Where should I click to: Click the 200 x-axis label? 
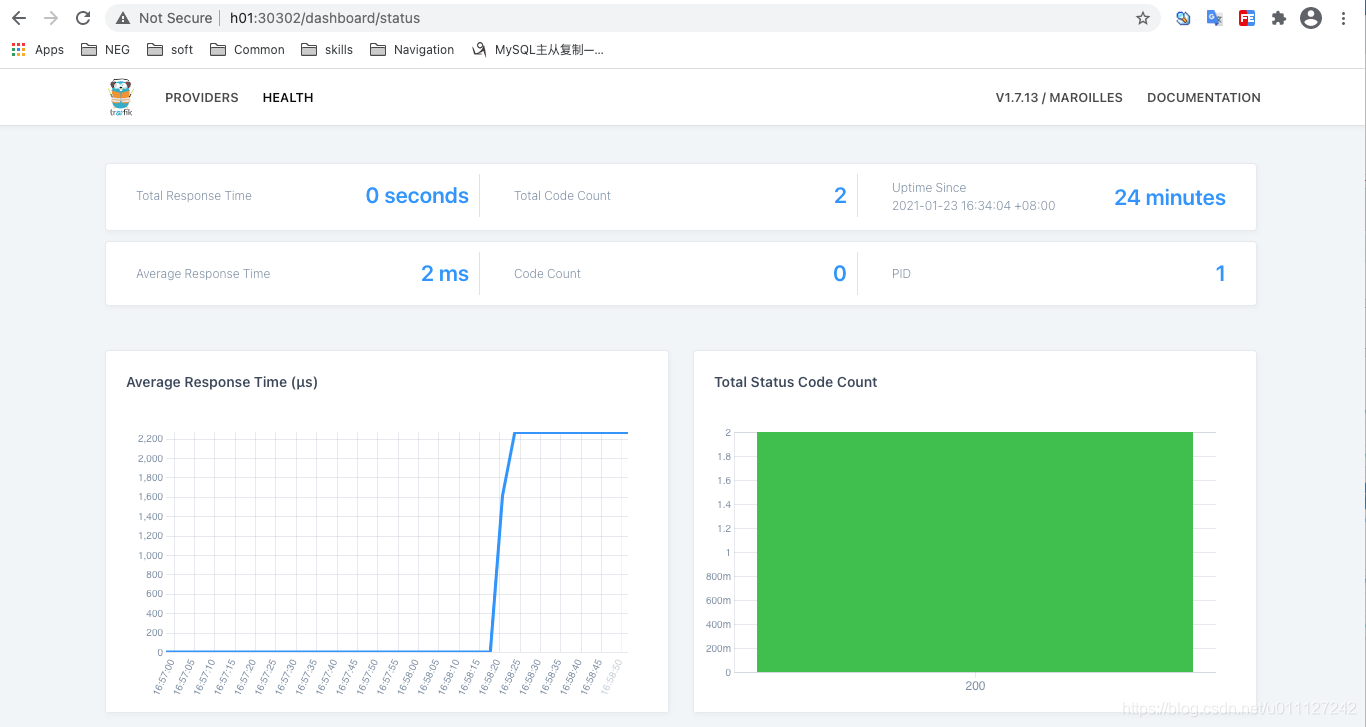pos(975,686)
